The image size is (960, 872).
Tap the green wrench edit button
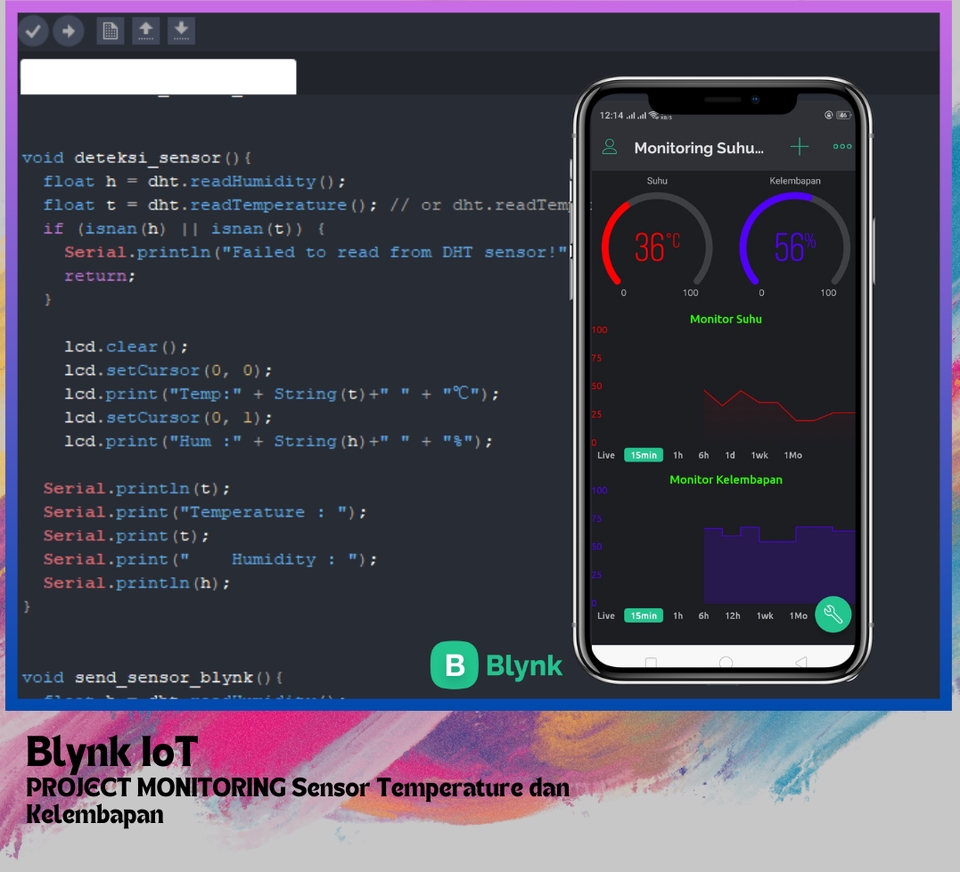point(833,614)
